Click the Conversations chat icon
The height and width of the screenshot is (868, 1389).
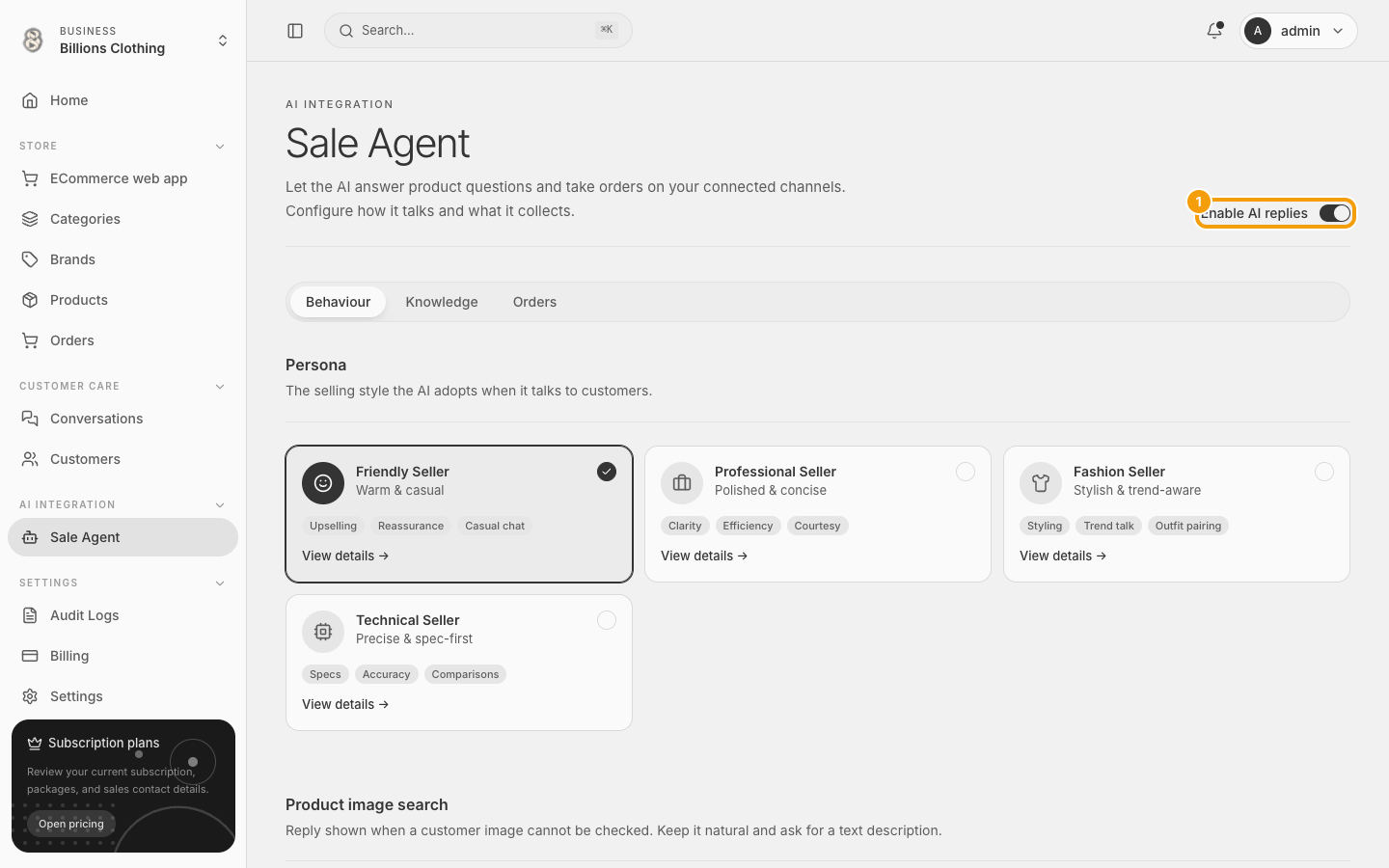click(30, 419)
